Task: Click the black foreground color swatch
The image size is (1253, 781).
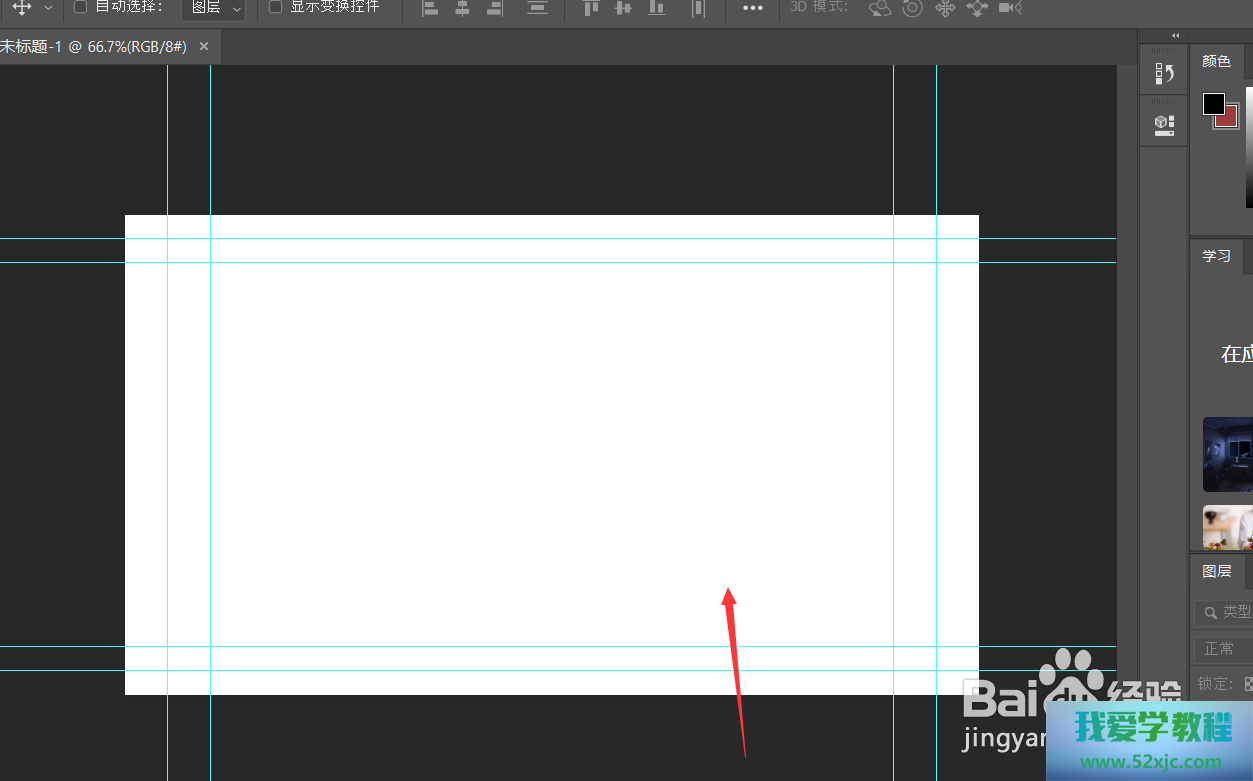Action: pos(1213,104)
